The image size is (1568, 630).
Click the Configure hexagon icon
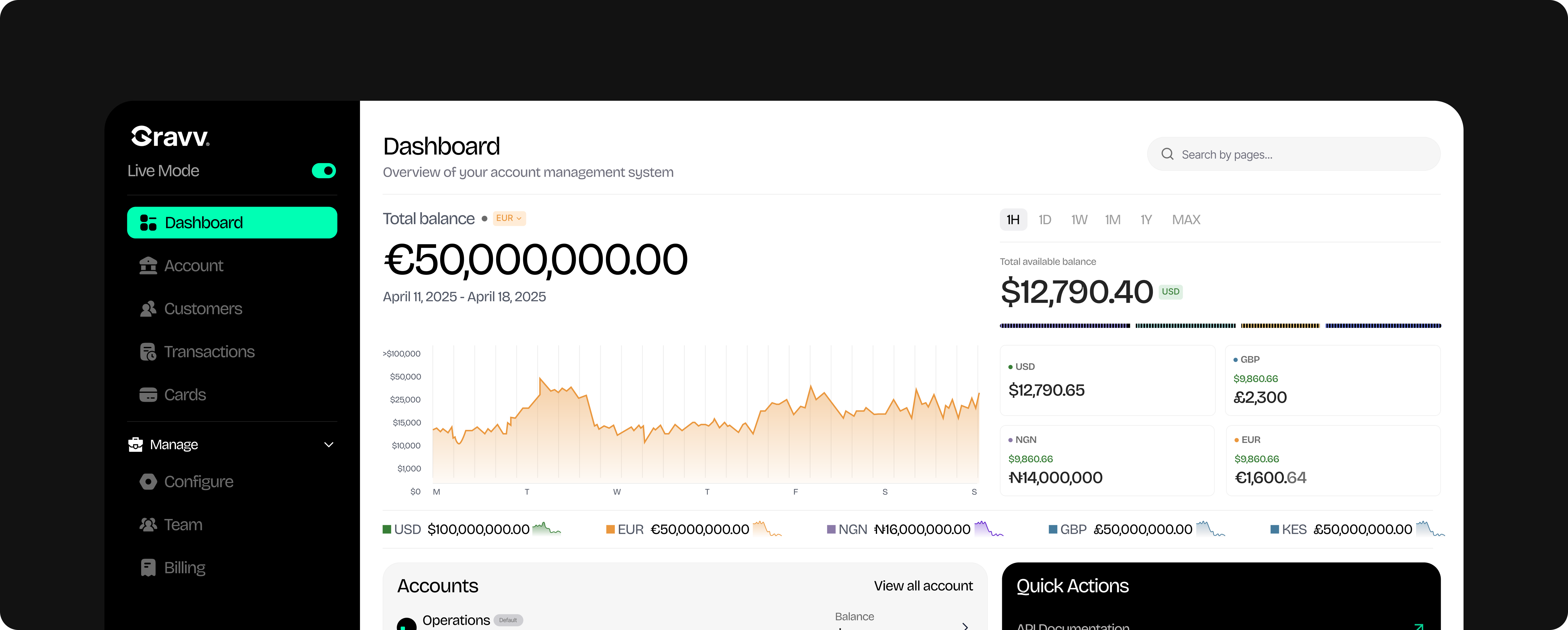pyautogui.click(x=148, y=482)
